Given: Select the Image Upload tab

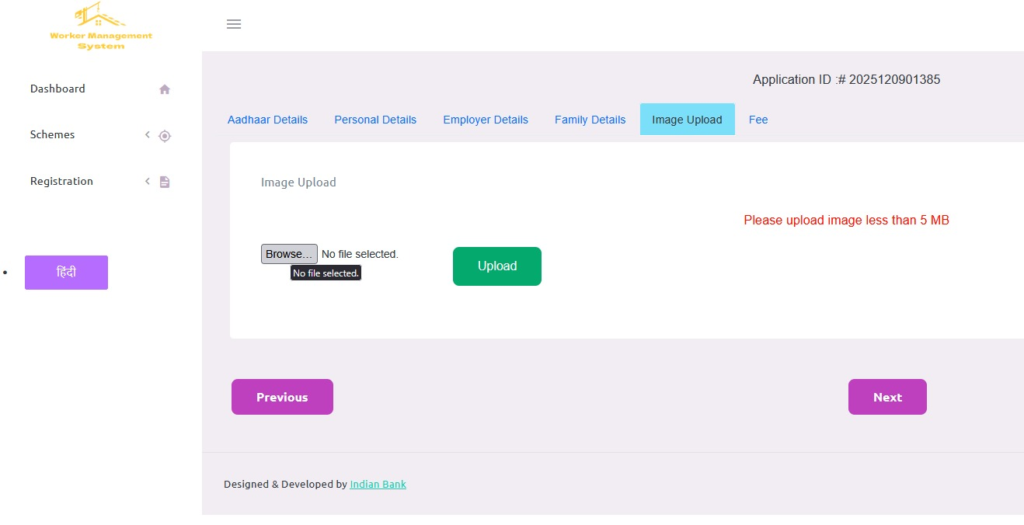Looking at the screenshot, I should (x=687, y=120).
